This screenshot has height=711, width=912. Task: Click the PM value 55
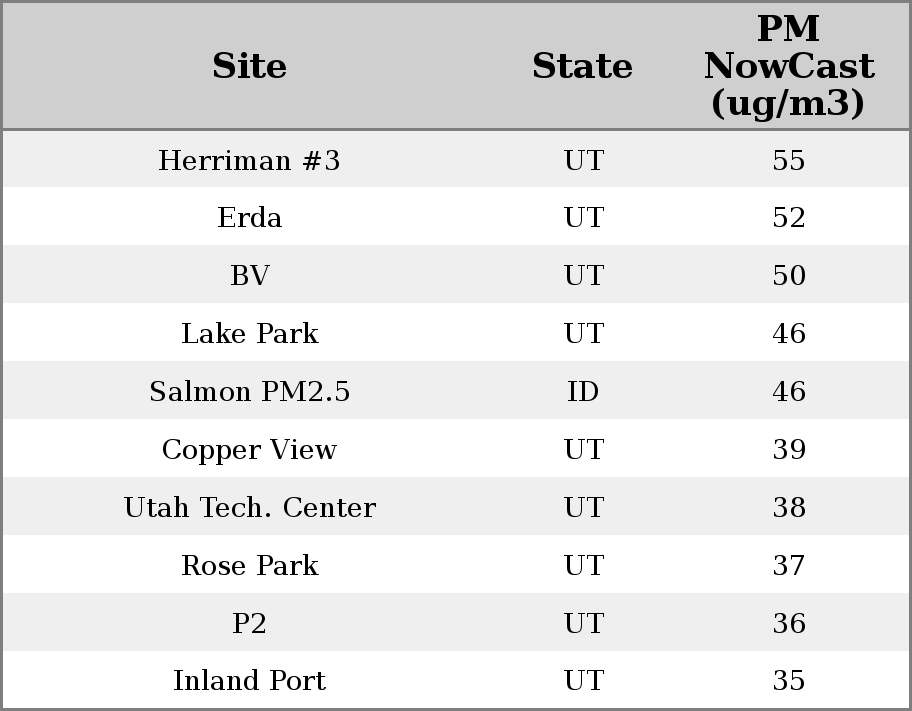[x=788, y=161]
